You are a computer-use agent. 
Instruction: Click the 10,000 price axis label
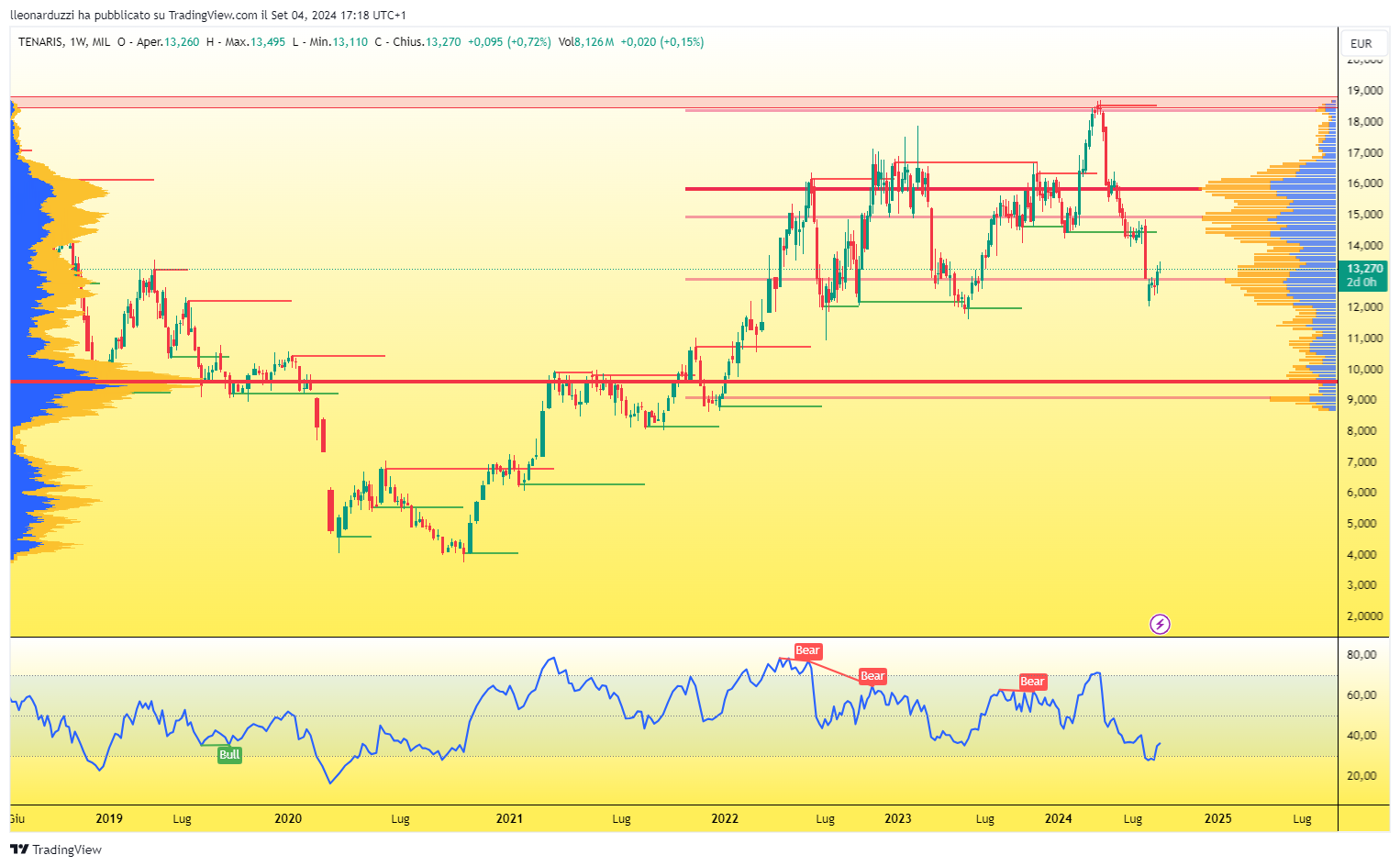(1364, 370)
